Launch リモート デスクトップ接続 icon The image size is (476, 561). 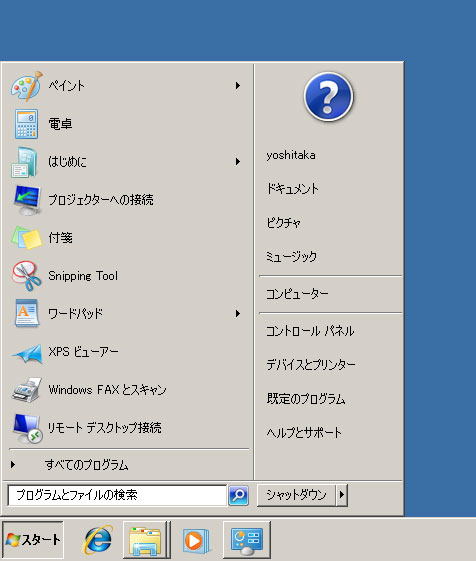27,428
